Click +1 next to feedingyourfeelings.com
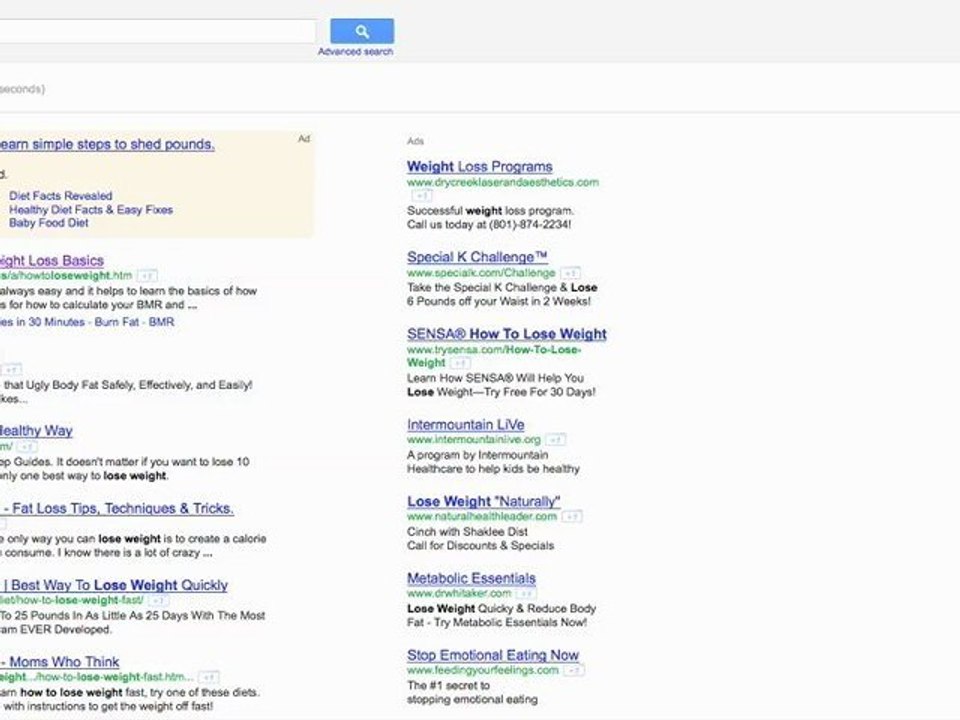Image resolution: width=960 pixels, height=720 pixels. [x=574, y=670]
